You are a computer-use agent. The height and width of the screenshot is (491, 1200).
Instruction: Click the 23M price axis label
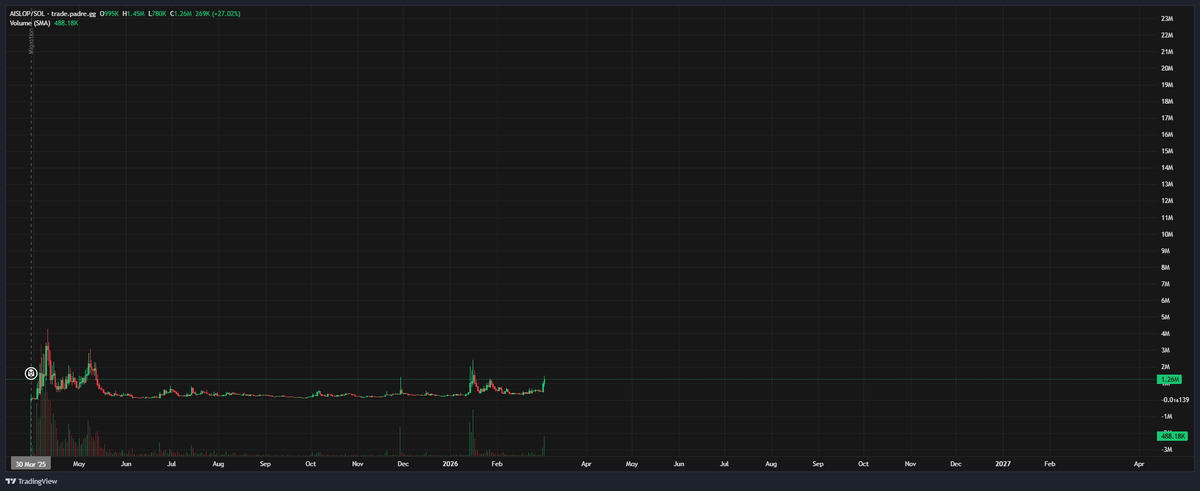click(x=1167, y=19)
